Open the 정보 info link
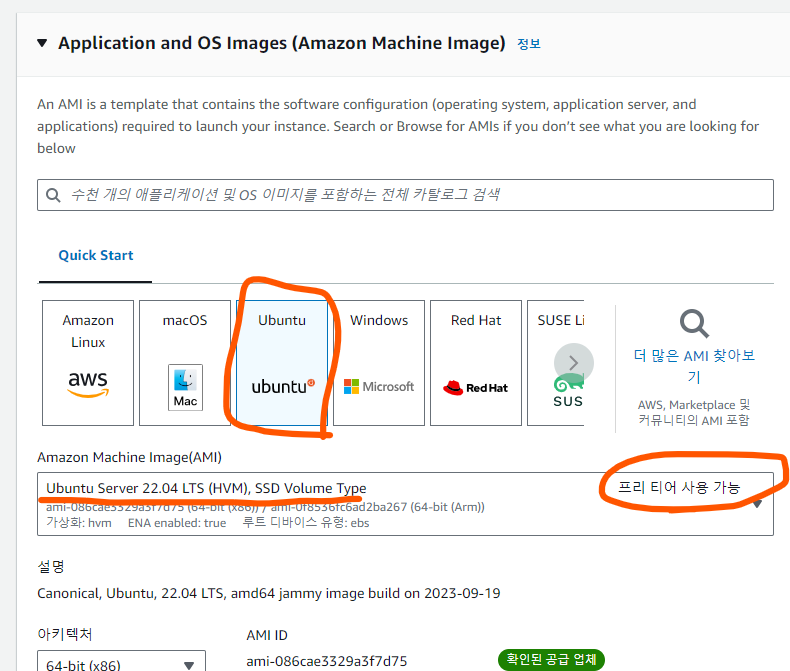Viewport: 790px width, 671px height. [x=529, y=44]
